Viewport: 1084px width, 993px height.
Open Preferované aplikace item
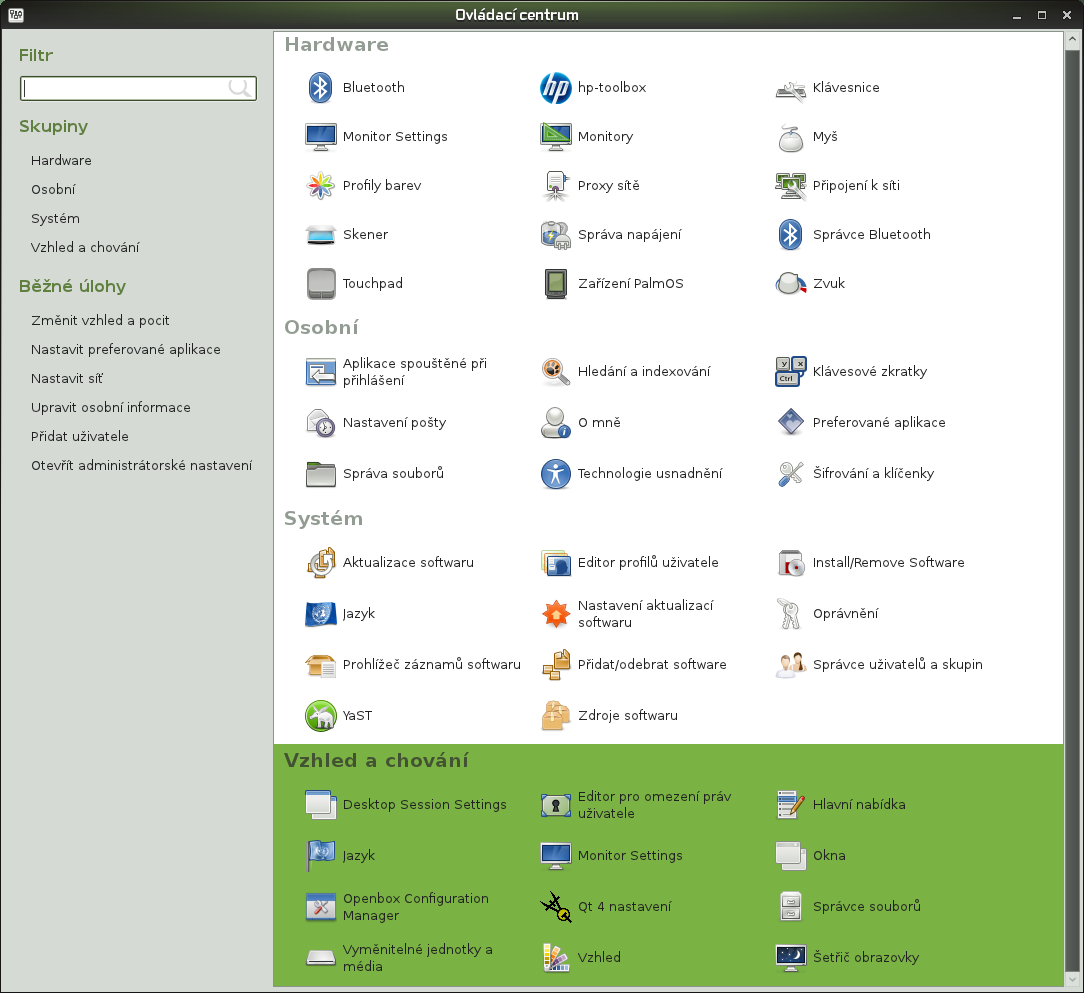coord(790,423)
